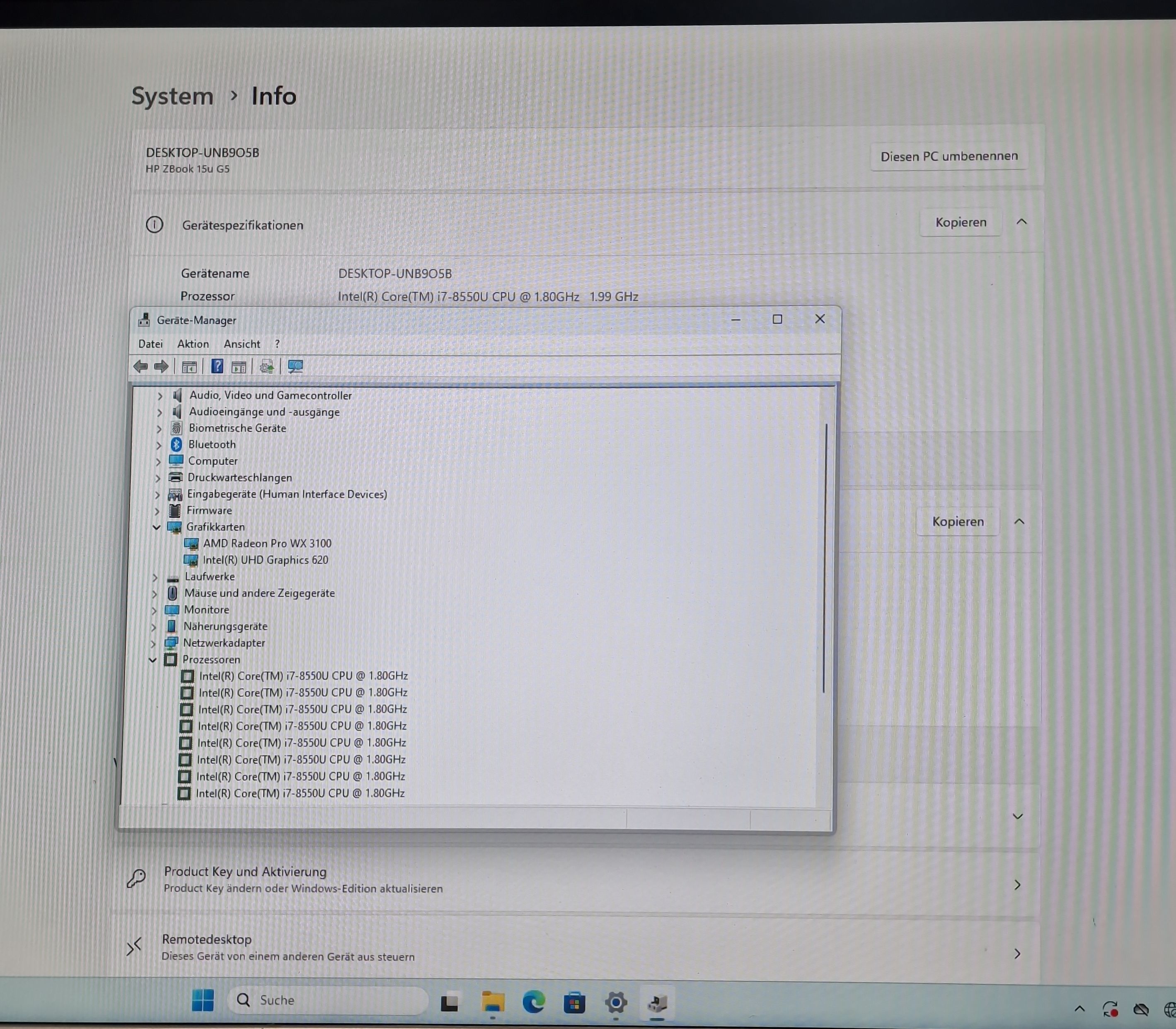Click the HP ZBook 15u G5 text
The height and width of the screenshot is (1029, 1176).
click(188, 169)
